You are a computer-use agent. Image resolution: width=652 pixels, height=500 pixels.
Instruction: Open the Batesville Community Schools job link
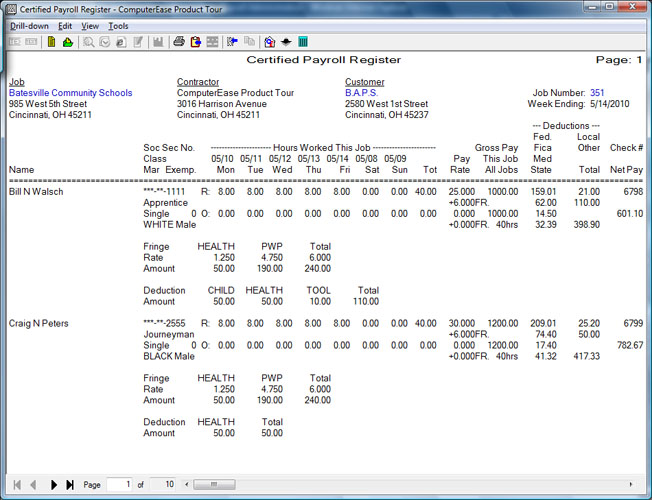pyautogui.click(x=70, y=92)
